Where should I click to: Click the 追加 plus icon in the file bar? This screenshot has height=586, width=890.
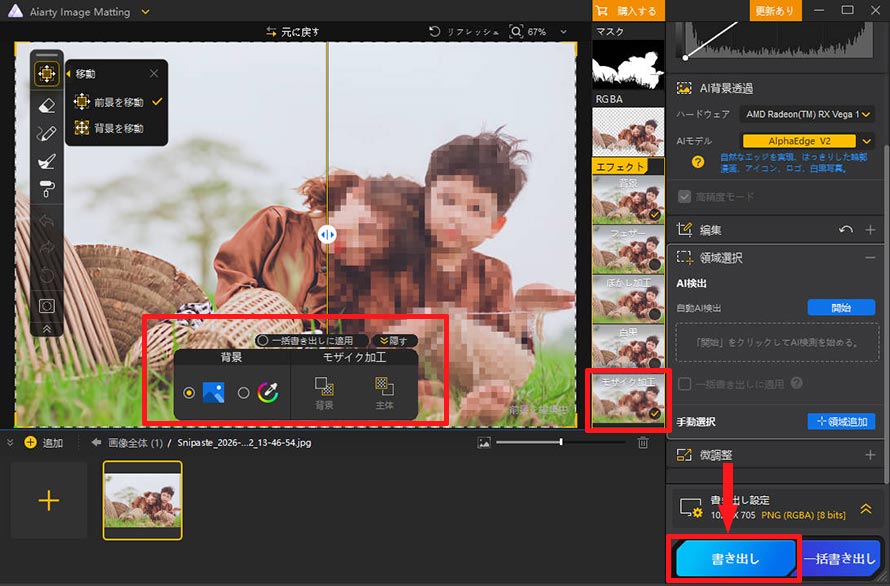tap(31, 442)
